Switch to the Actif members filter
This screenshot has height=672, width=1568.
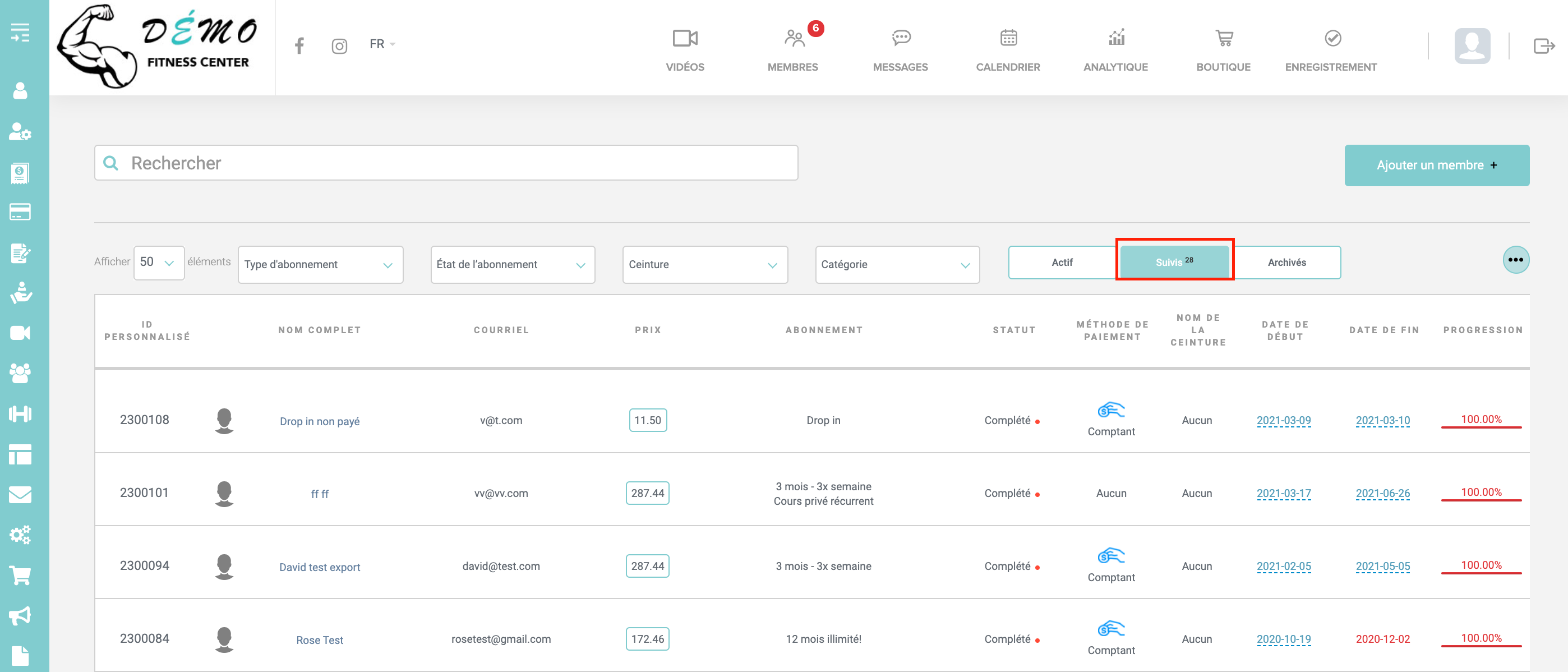(1062, 263)
